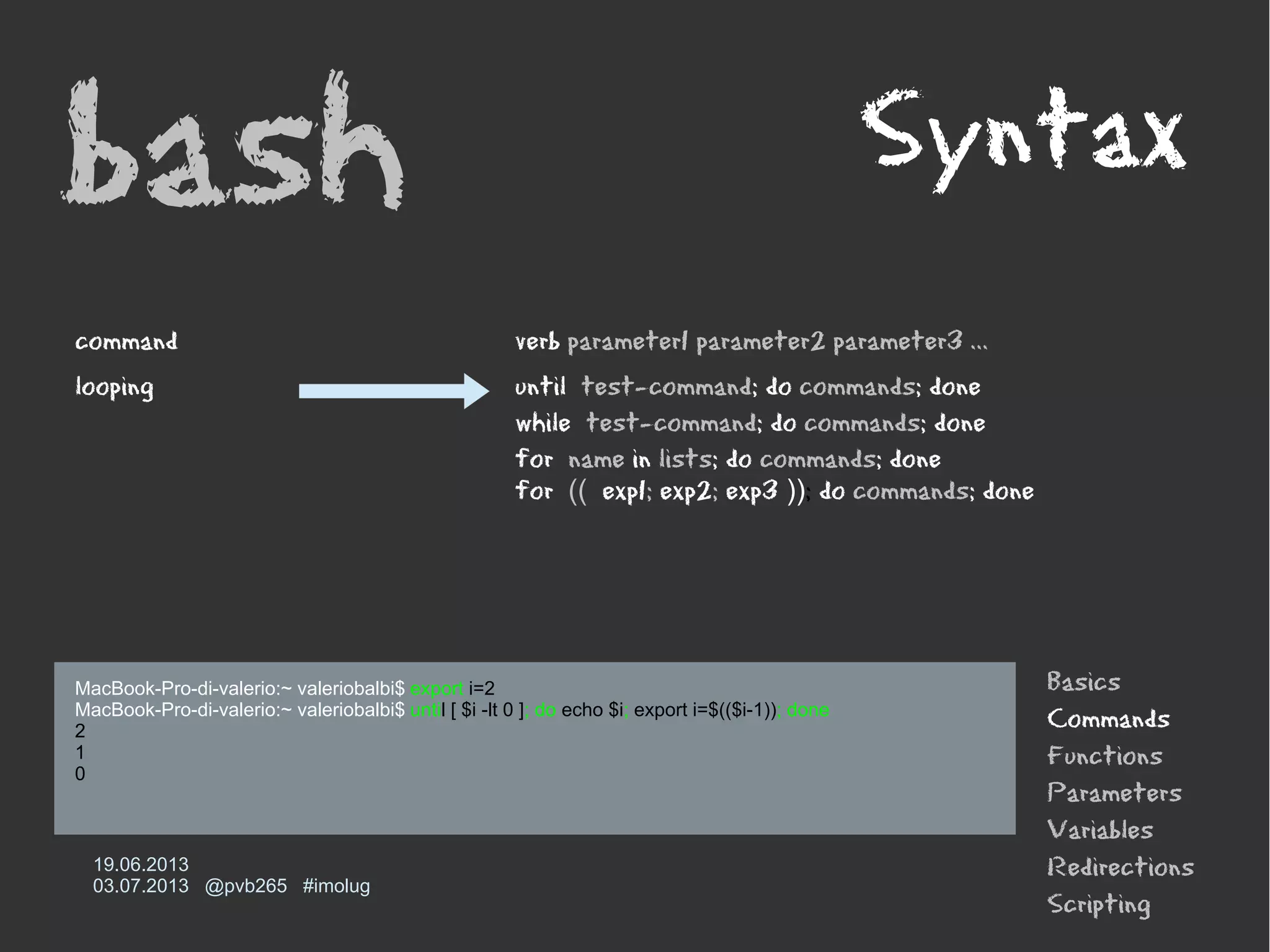
Task: Click terminal output value '0'
Action: coord(80,774)
